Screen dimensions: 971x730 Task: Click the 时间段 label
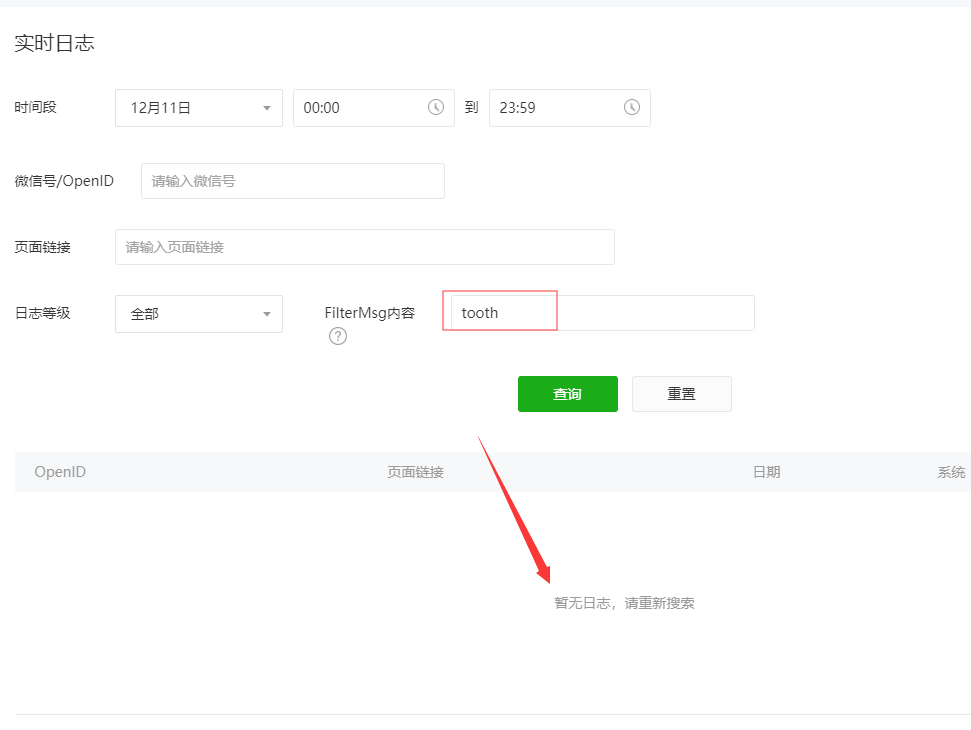[x=35, y=107]
